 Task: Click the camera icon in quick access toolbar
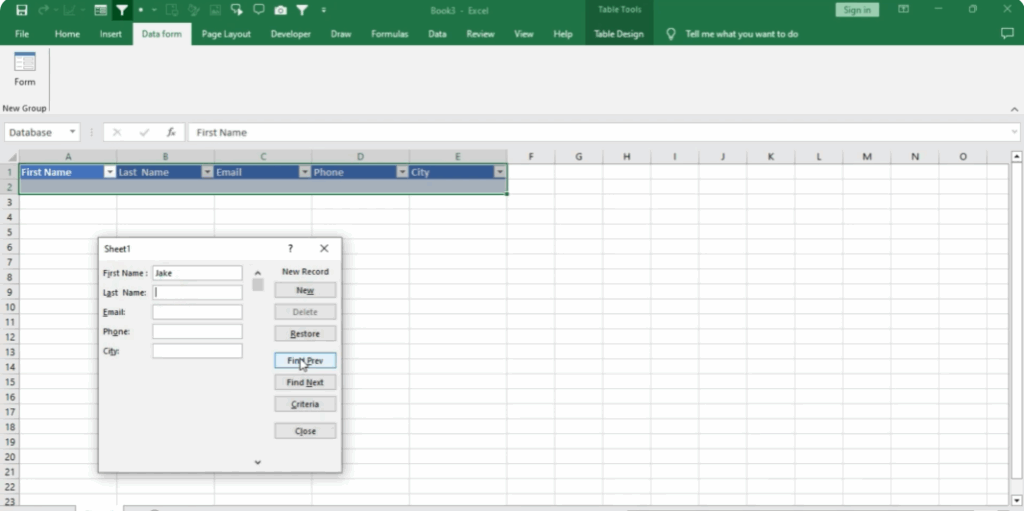point(280,10)
